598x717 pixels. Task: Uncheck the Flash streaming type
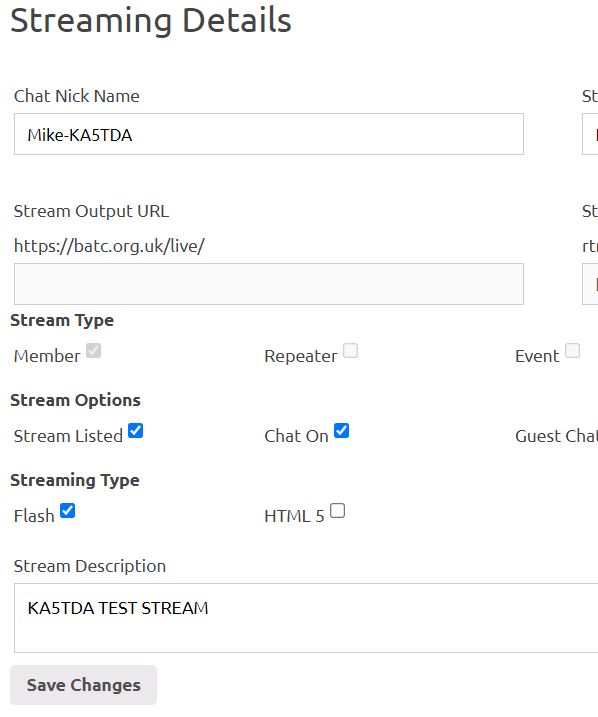[x=68, y=510]
